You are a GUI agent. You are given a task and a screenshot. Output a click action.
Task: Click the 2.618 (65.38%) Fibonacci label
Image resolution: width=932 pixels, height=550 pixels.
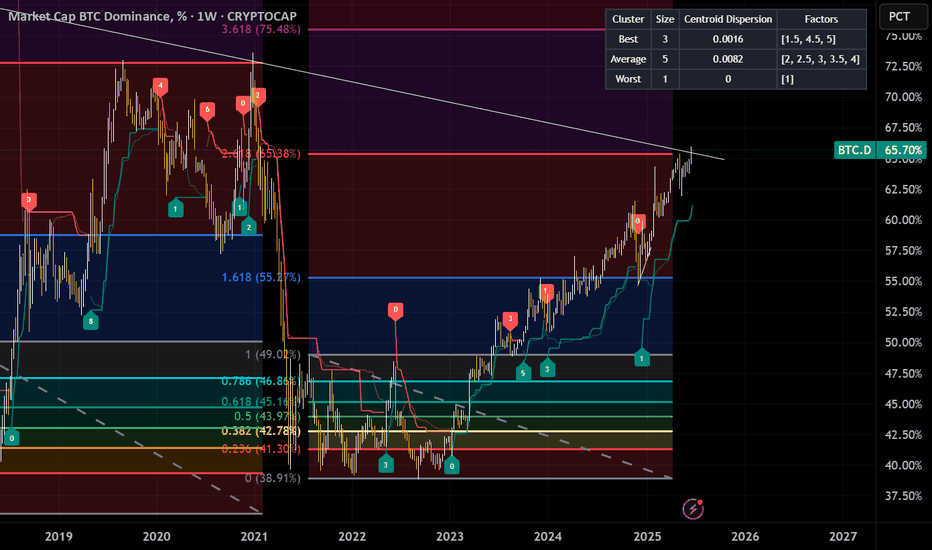261,153
